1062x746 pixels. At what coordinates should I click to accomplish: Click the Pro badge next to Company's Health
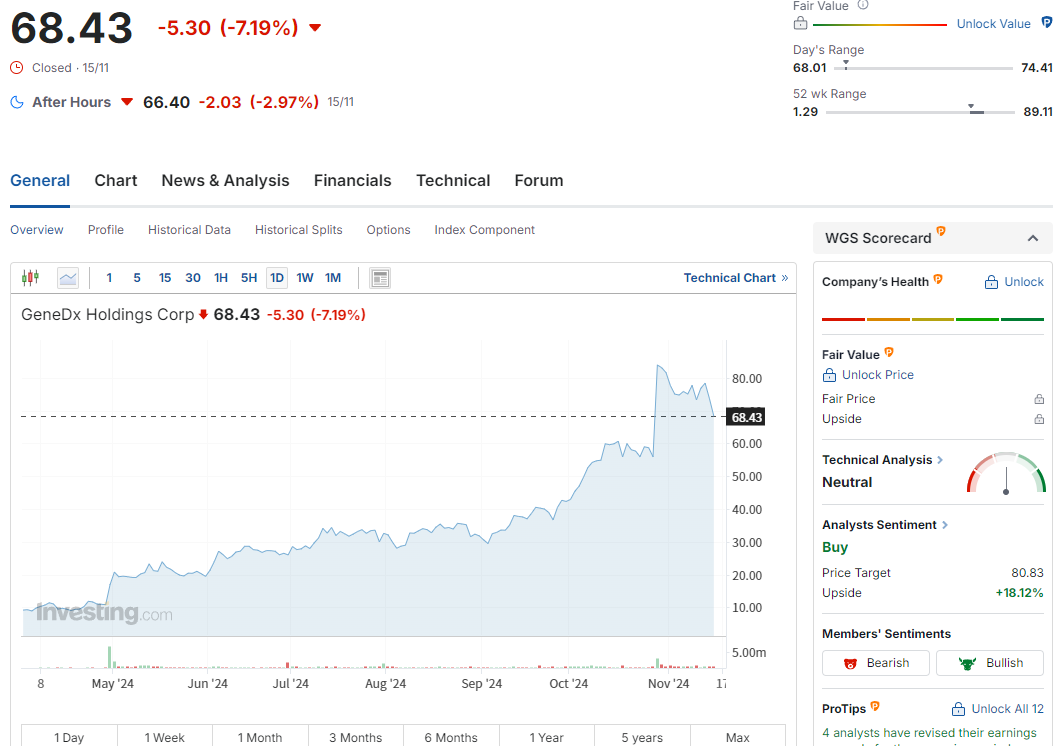tap(938, 278)
